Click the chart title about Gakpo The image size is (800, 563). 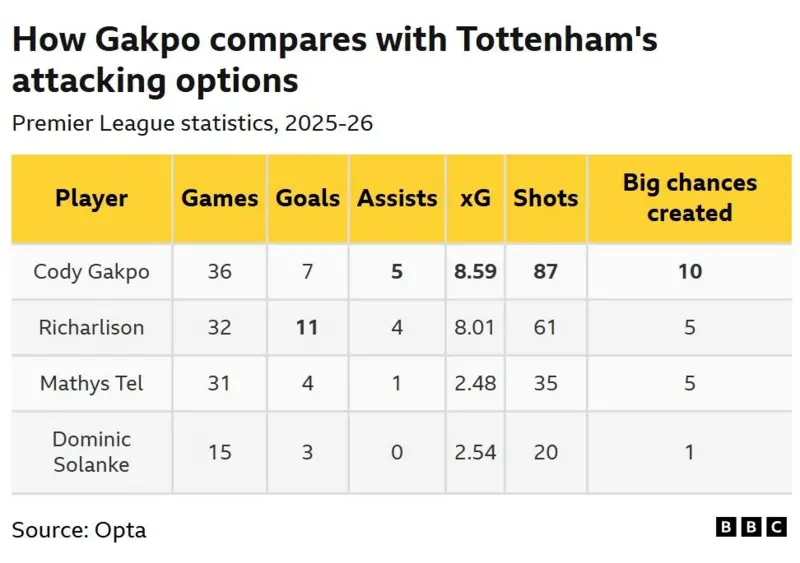(x=334, y=59)
